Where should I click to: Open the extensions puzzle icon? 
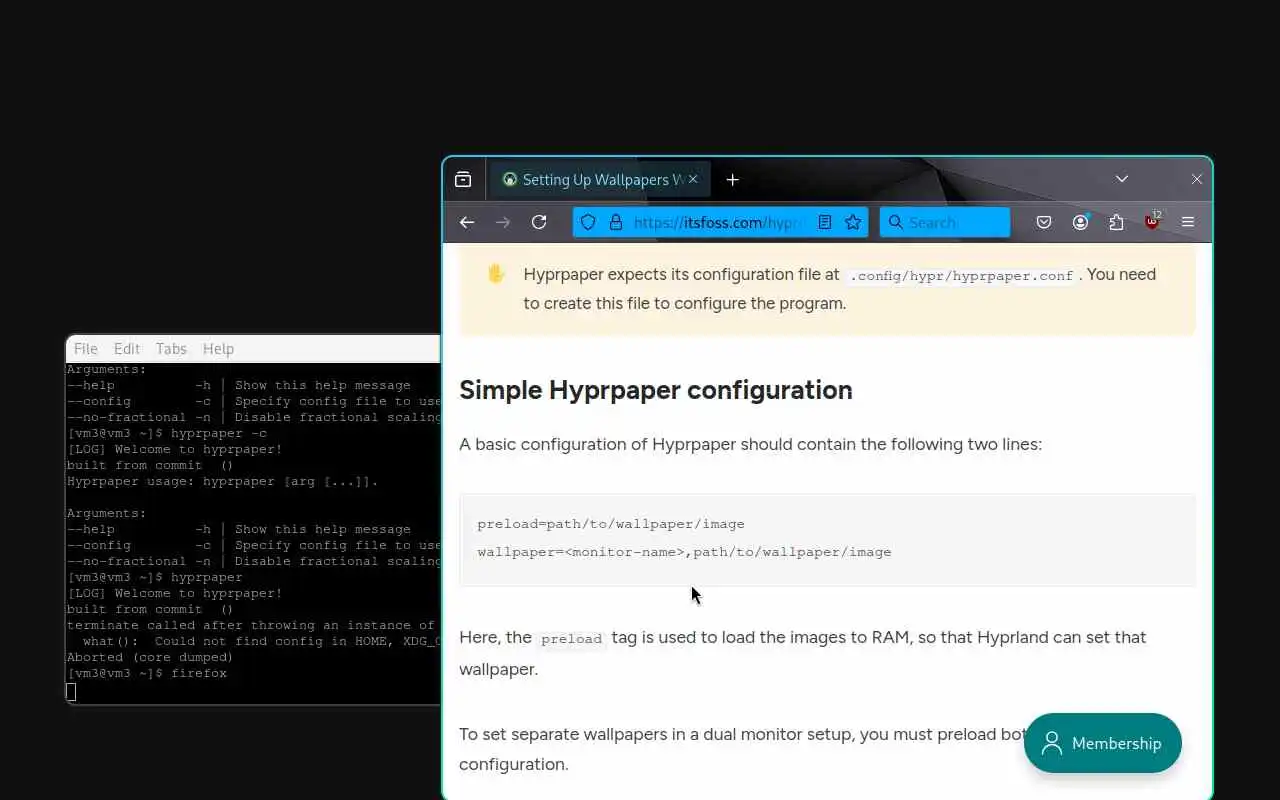pyautogui.click(x=1117, y=222)
